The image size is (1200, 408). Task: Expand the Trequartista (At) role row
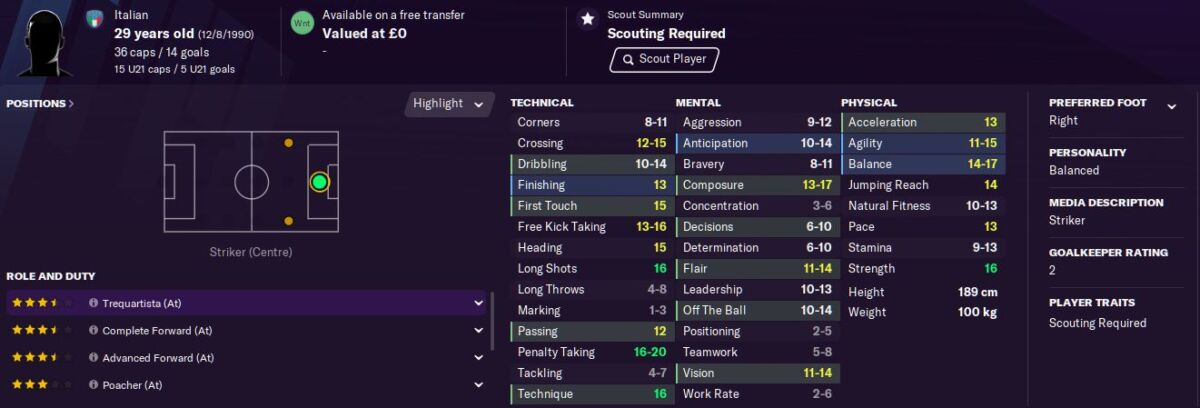click(479, 303)
